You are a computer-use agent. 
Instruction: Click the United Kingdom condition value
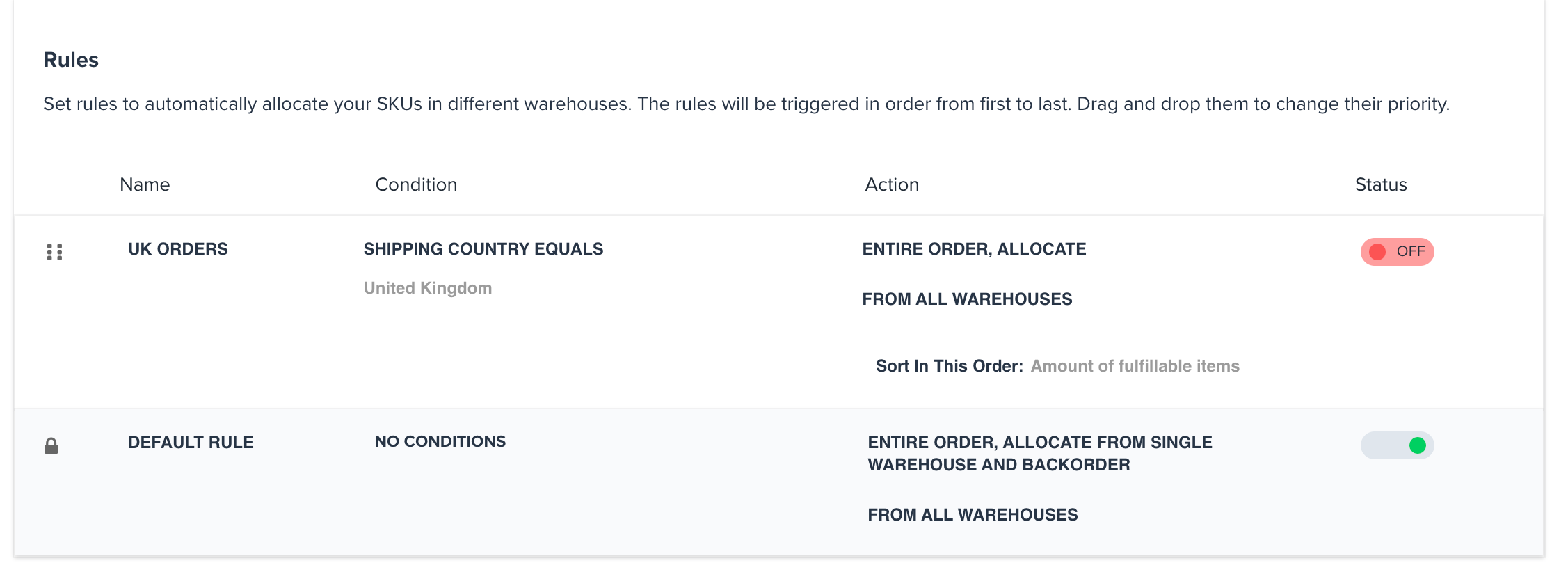(x=428, y=288)
